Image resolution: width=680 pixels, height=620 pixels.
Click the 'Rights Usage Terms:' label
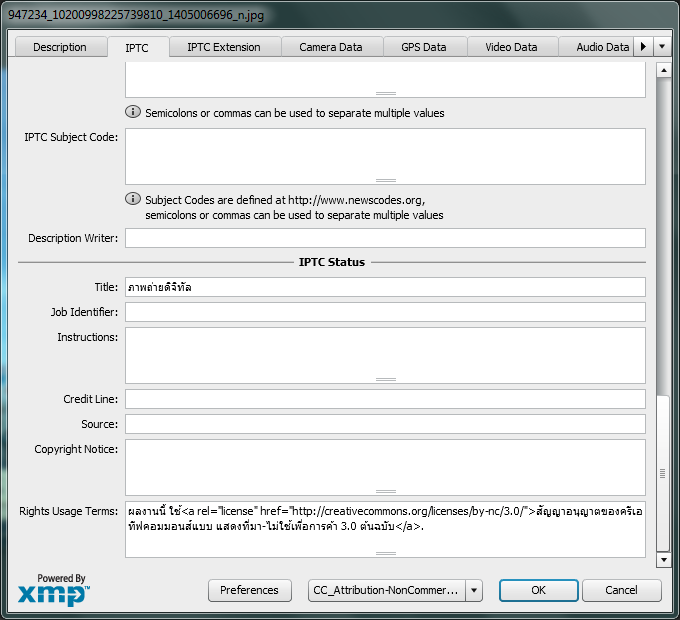click(x=69, y=511)
